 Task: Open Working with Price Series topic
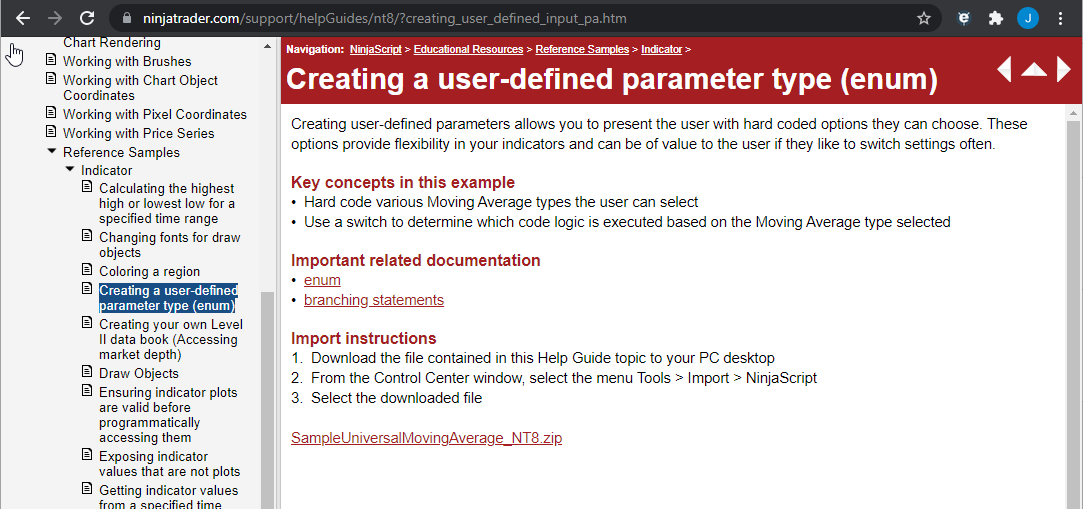tap(138, 133)
